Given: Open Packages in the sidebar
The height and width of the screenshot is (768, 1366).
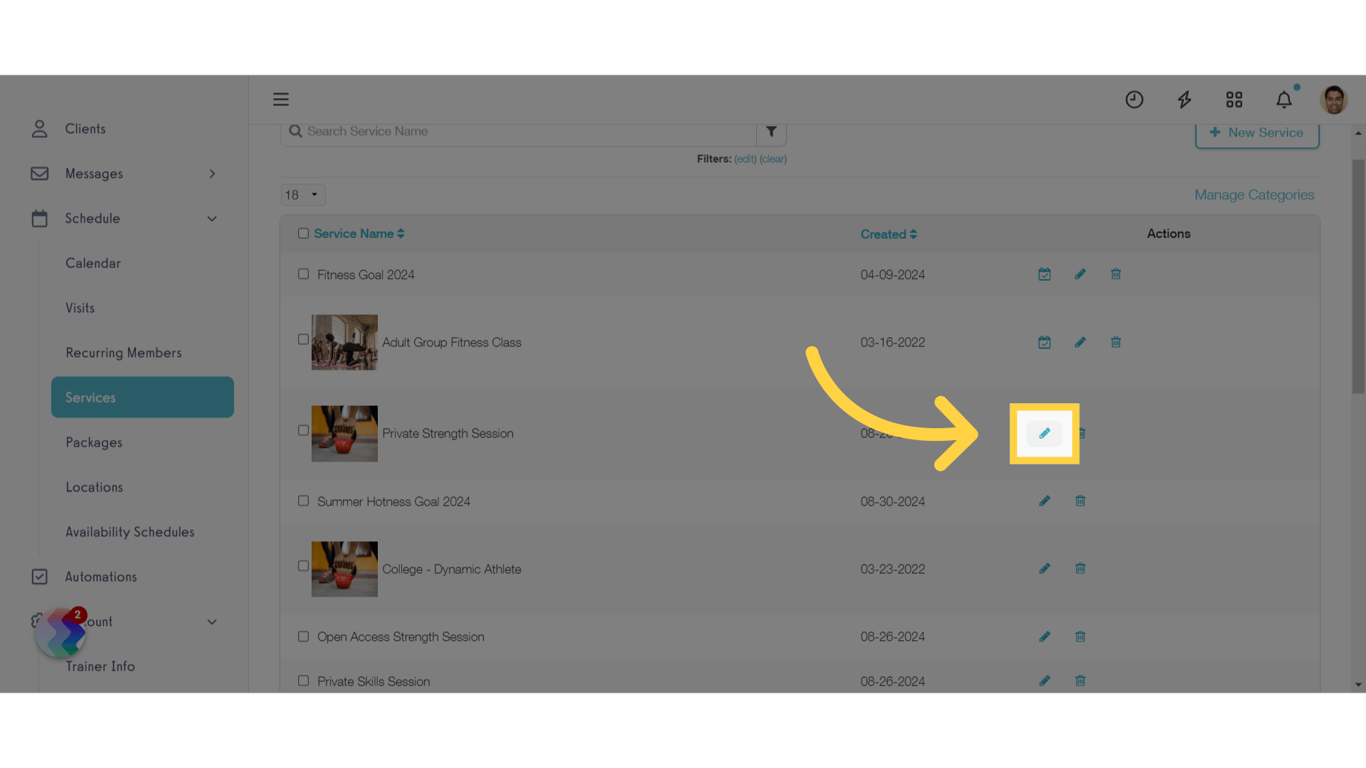Looking at the screenshot, I should pyautogui.click(x=94, y=442).
